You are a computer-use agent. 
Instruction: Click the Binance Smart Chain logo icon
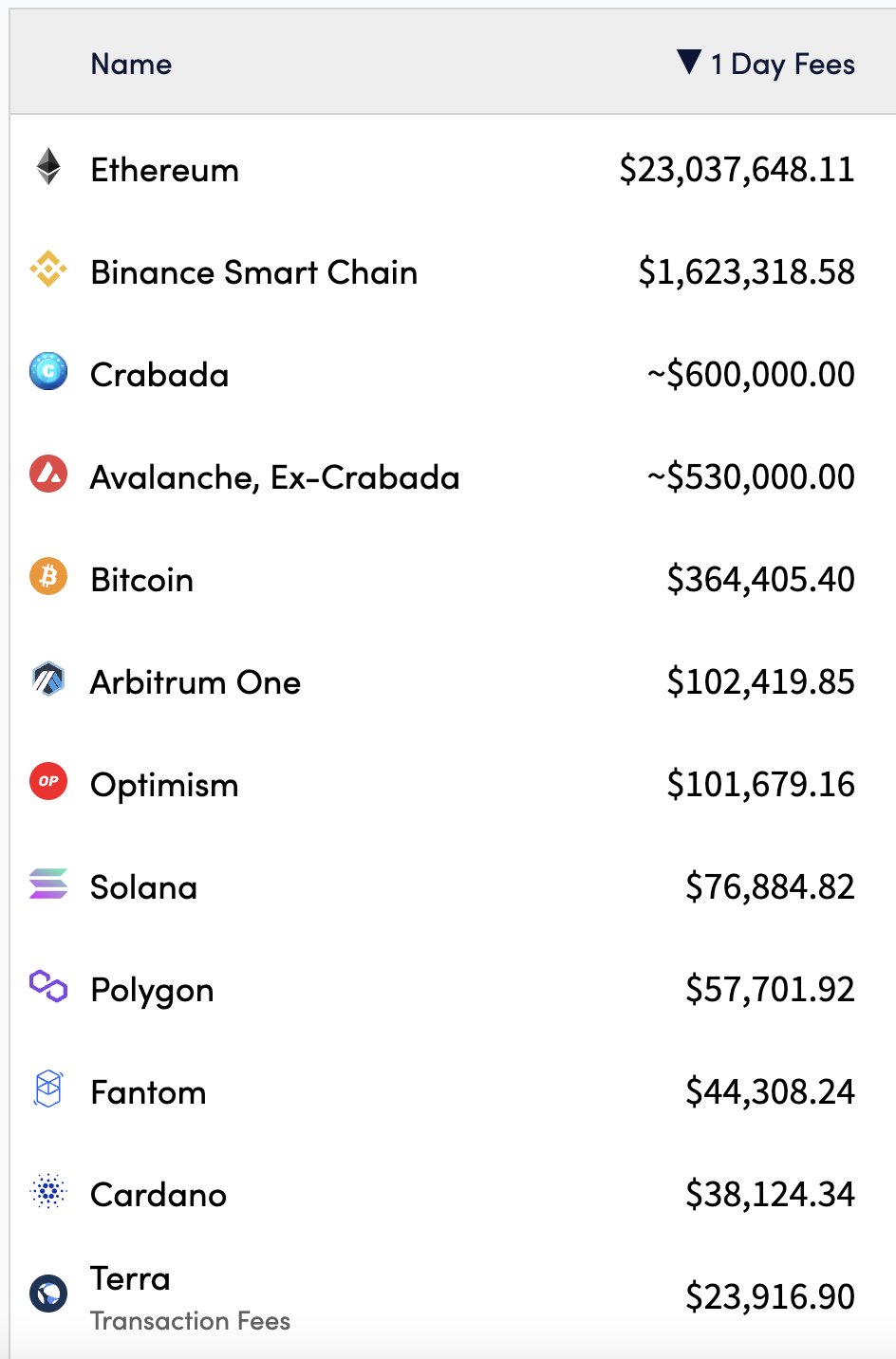coord(48,270)
